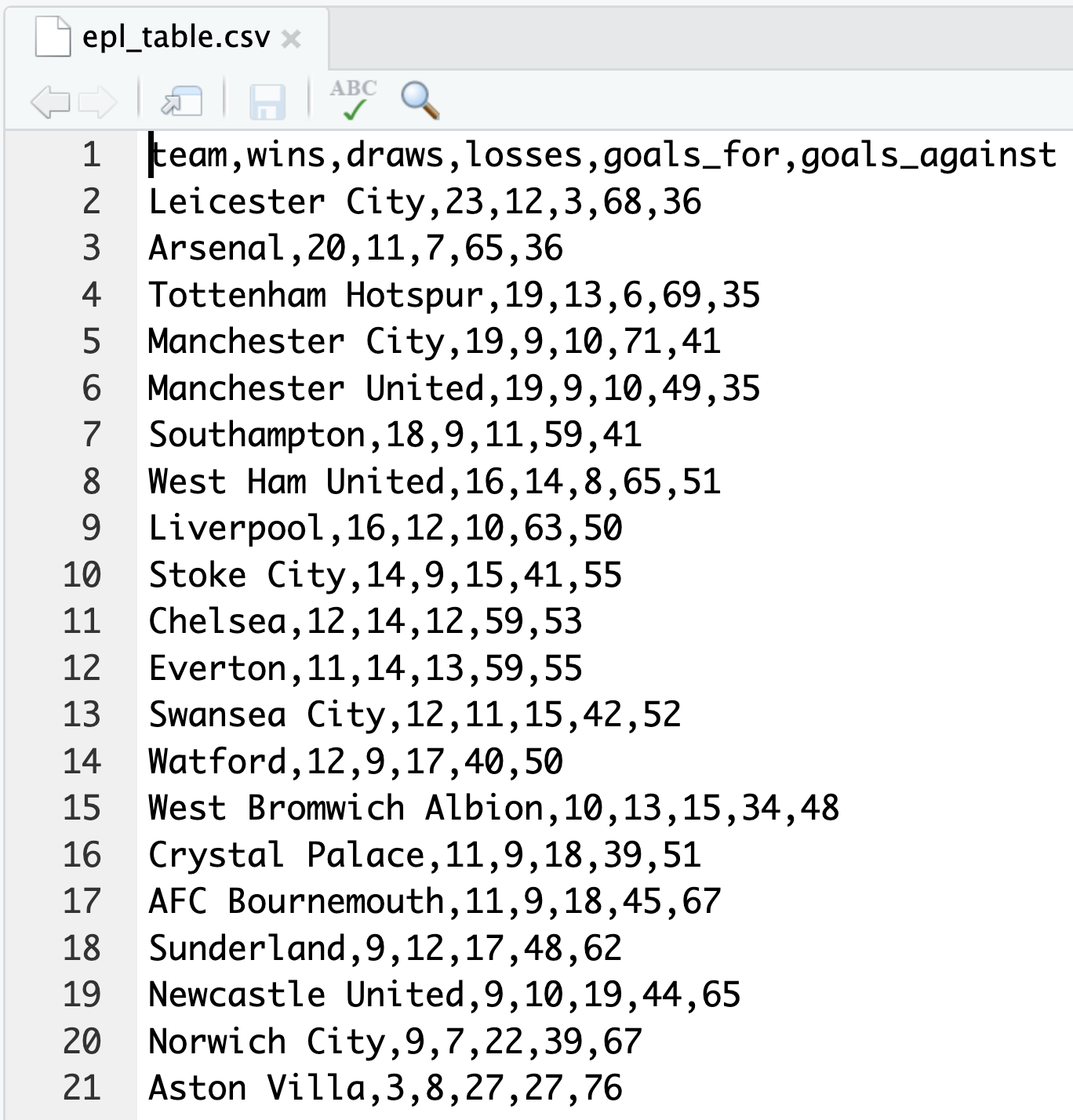The height and width of the screenshot is (1120, 1073).
Task: Place cursor on the Leicester City line
Action: (425, 202)
